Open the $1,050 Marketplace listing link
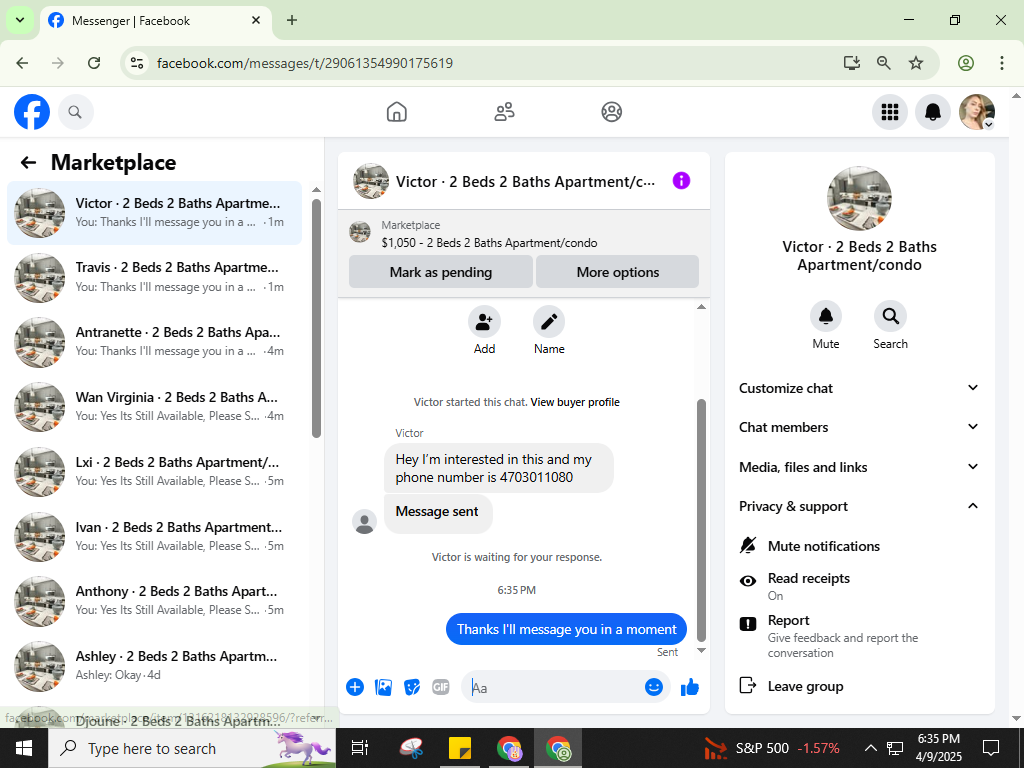The width and height of the screenshot is (1024, 768). pos(489,243)
